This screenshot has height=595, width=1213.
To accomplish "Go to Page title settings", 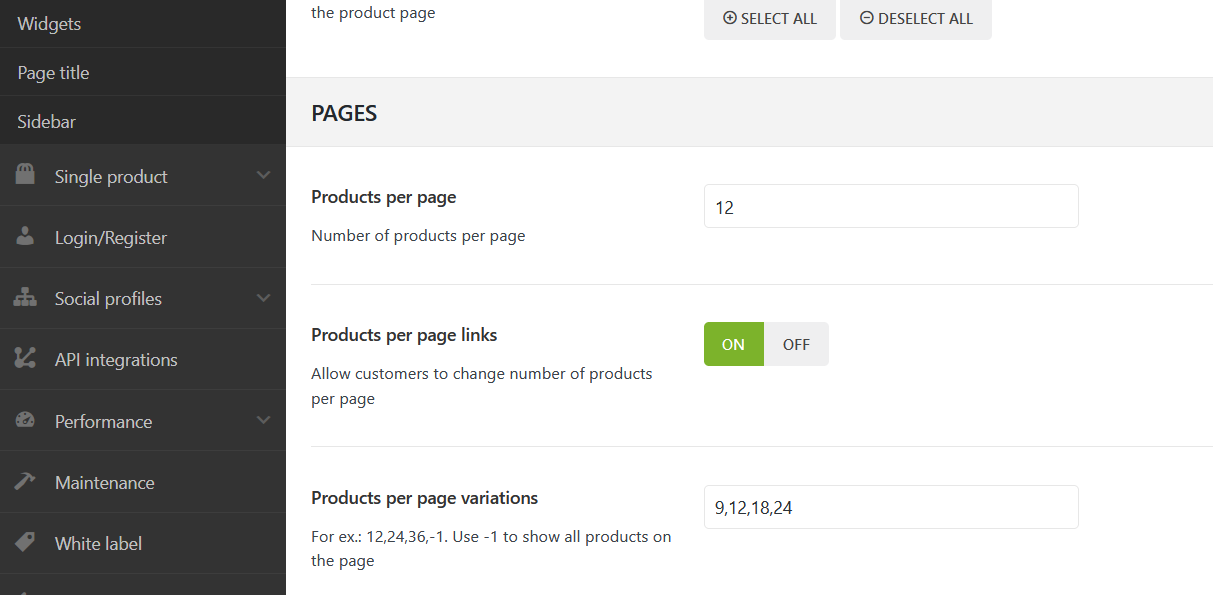I will coord(53,72).
